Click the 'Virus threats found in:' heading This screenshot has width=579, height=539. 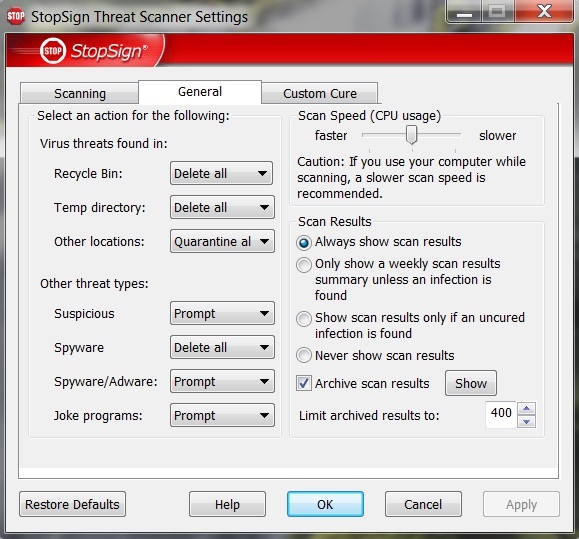pyautogui.click(x=104, y=143)
